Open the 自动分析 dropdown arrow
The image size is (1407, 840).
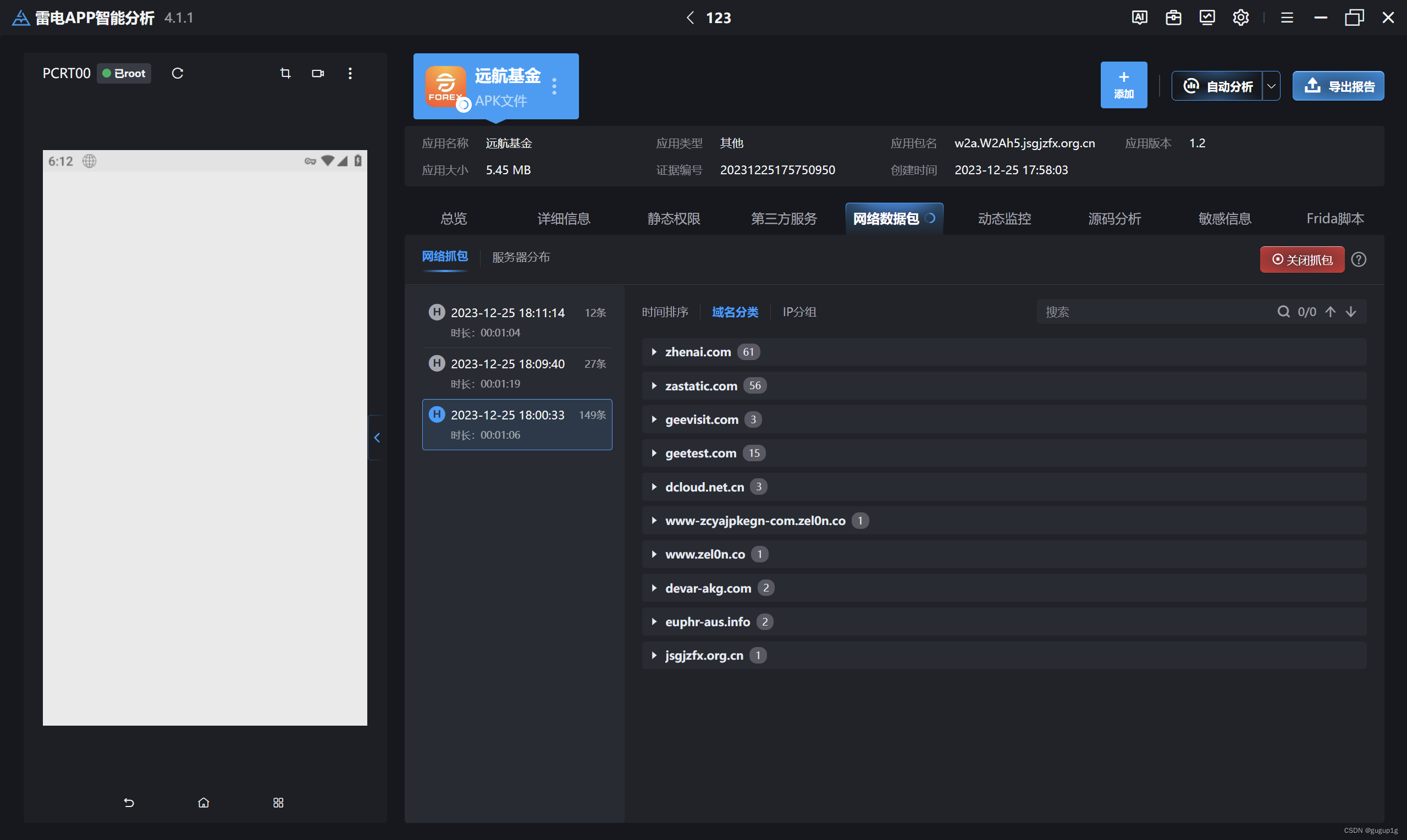click(x=1271, y=86)
